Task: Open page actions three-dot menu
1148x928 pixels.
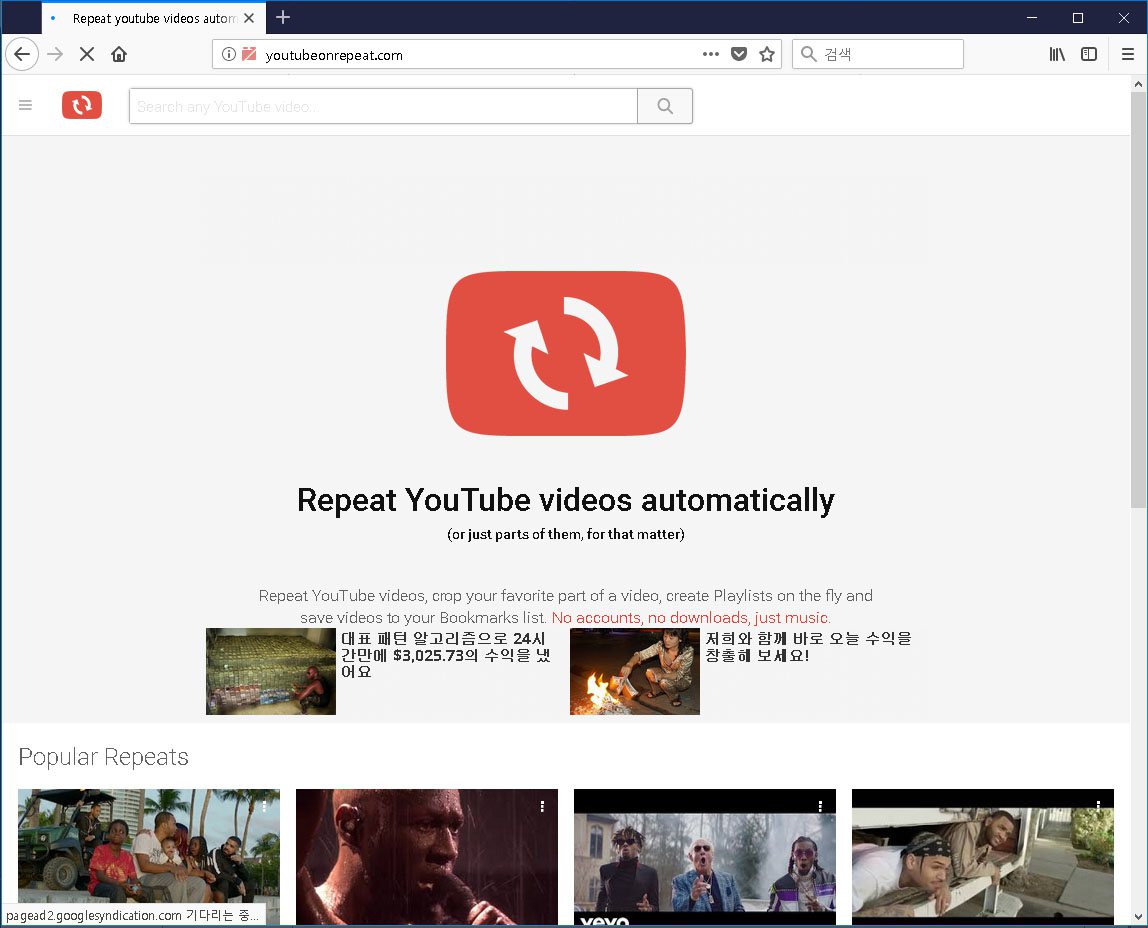Action: [x=710, y=54]
